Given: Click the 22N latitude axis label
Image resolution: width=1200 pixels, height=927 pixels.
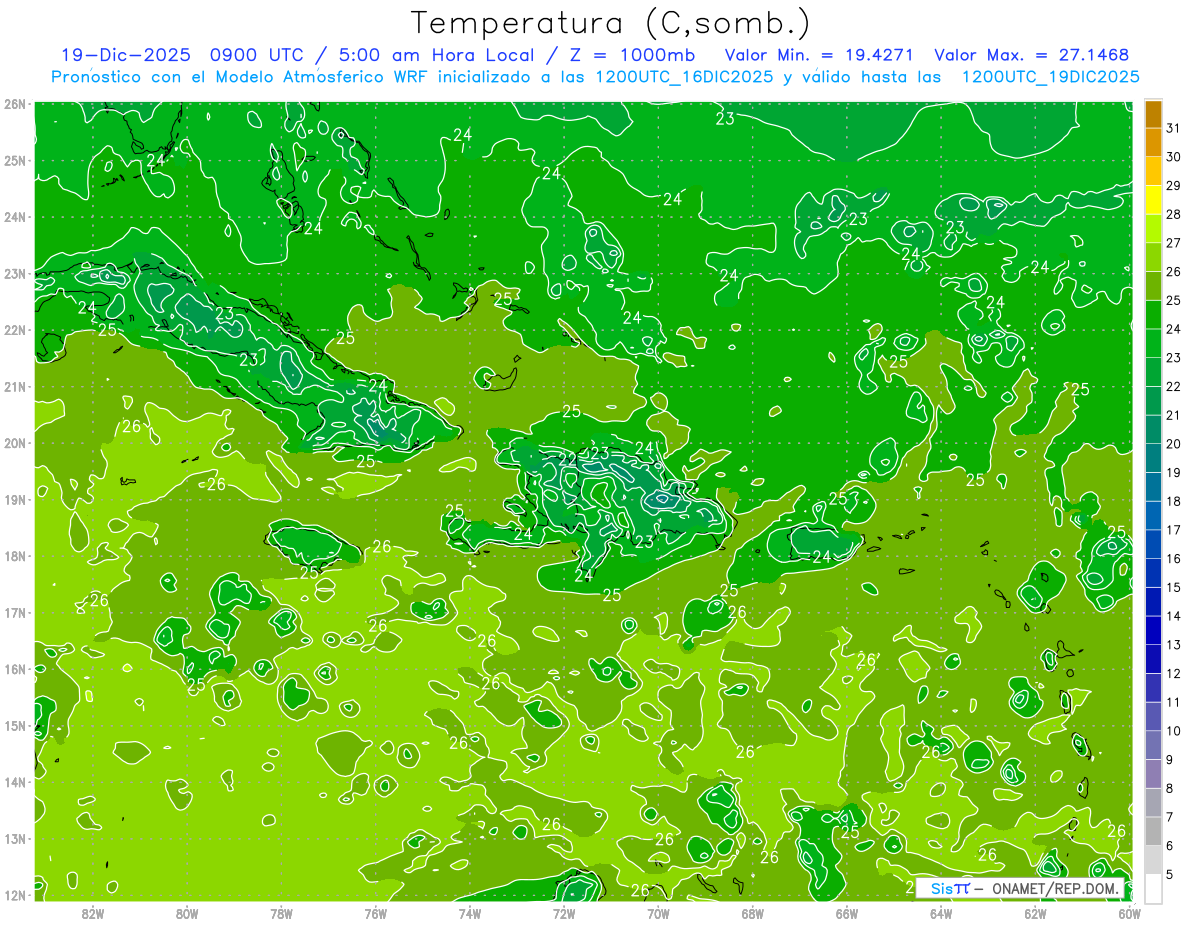Looking at the screenshot, I should click(x=15, y=330).
